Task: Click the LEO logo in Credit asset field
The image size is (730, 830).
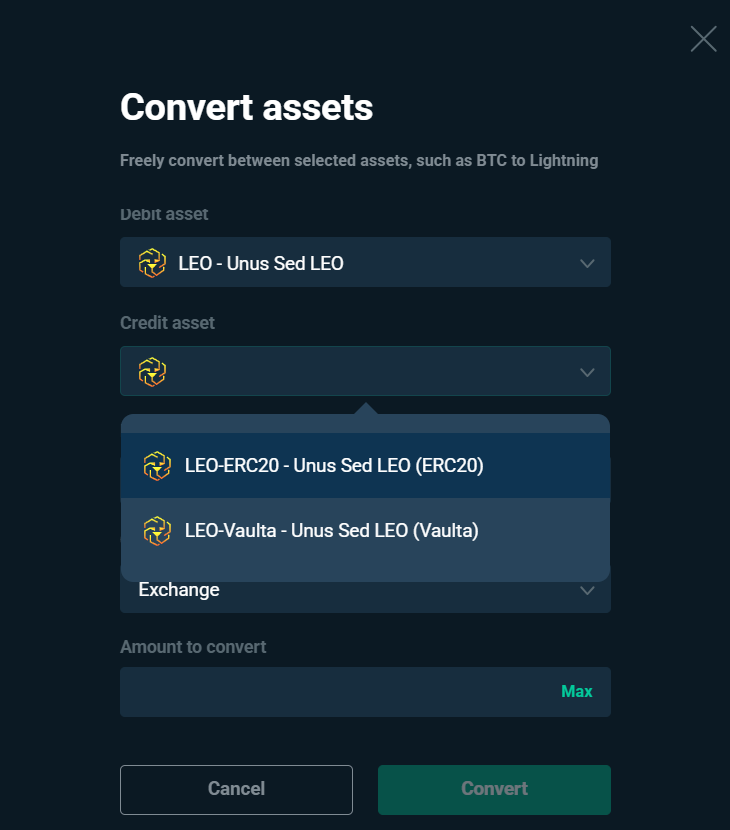Action: point(152,372)
